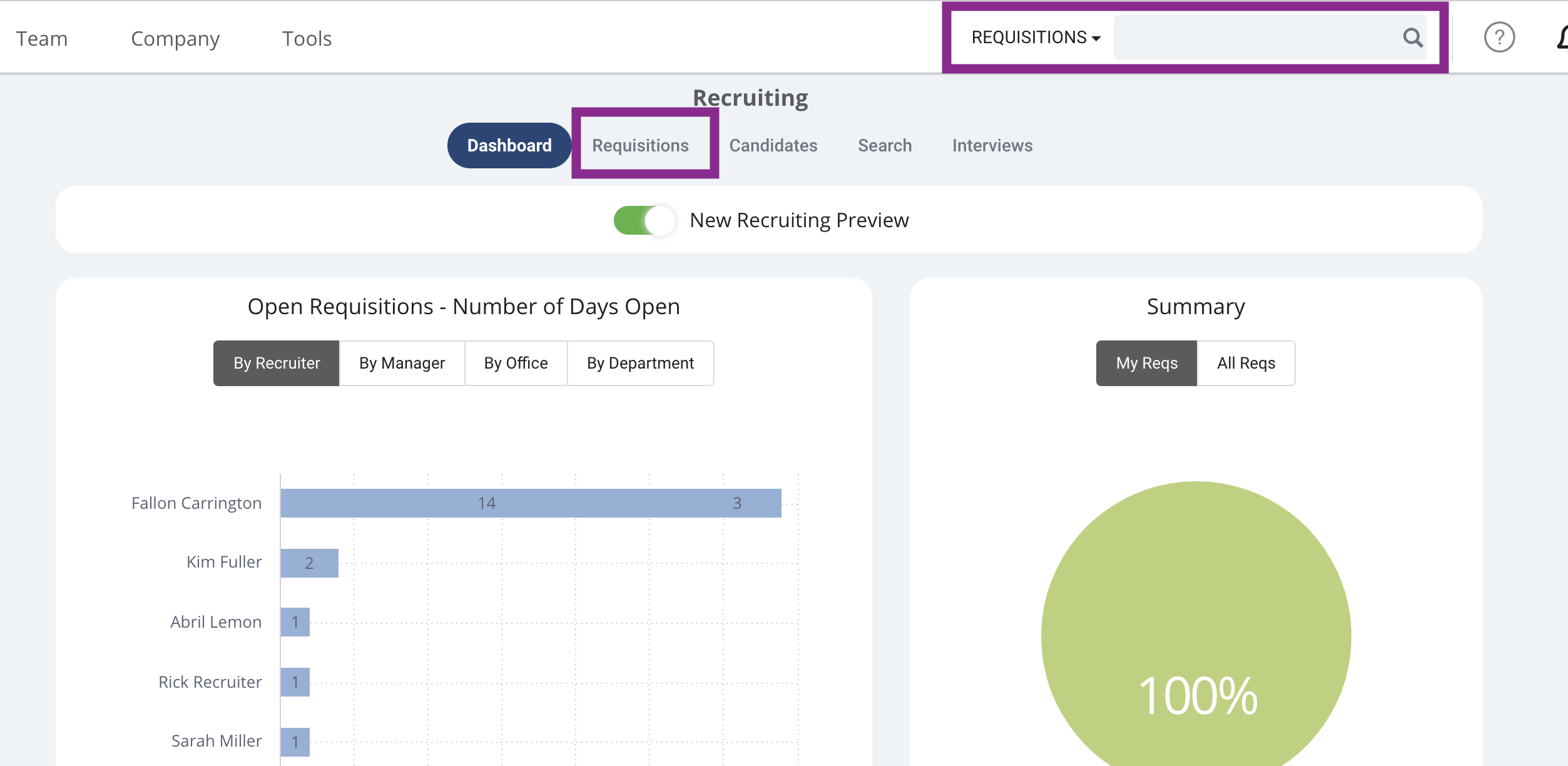Select My Reqs in Summary
The image size is (1568, 766).
point(1146,363)
